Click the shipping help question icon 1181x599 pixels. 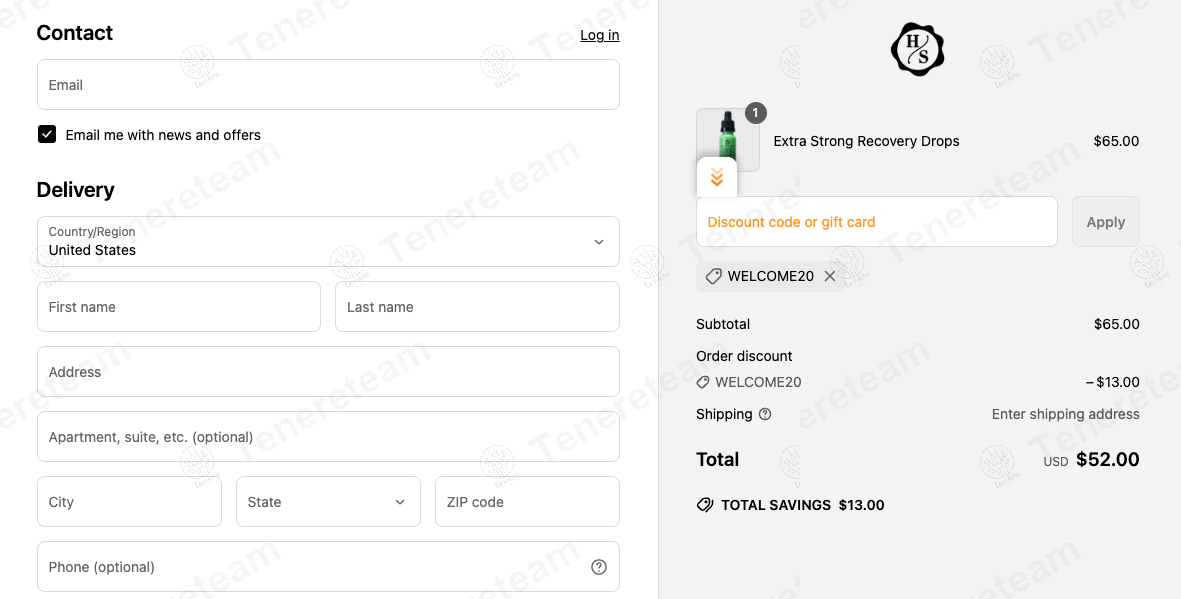click(764, 414)
